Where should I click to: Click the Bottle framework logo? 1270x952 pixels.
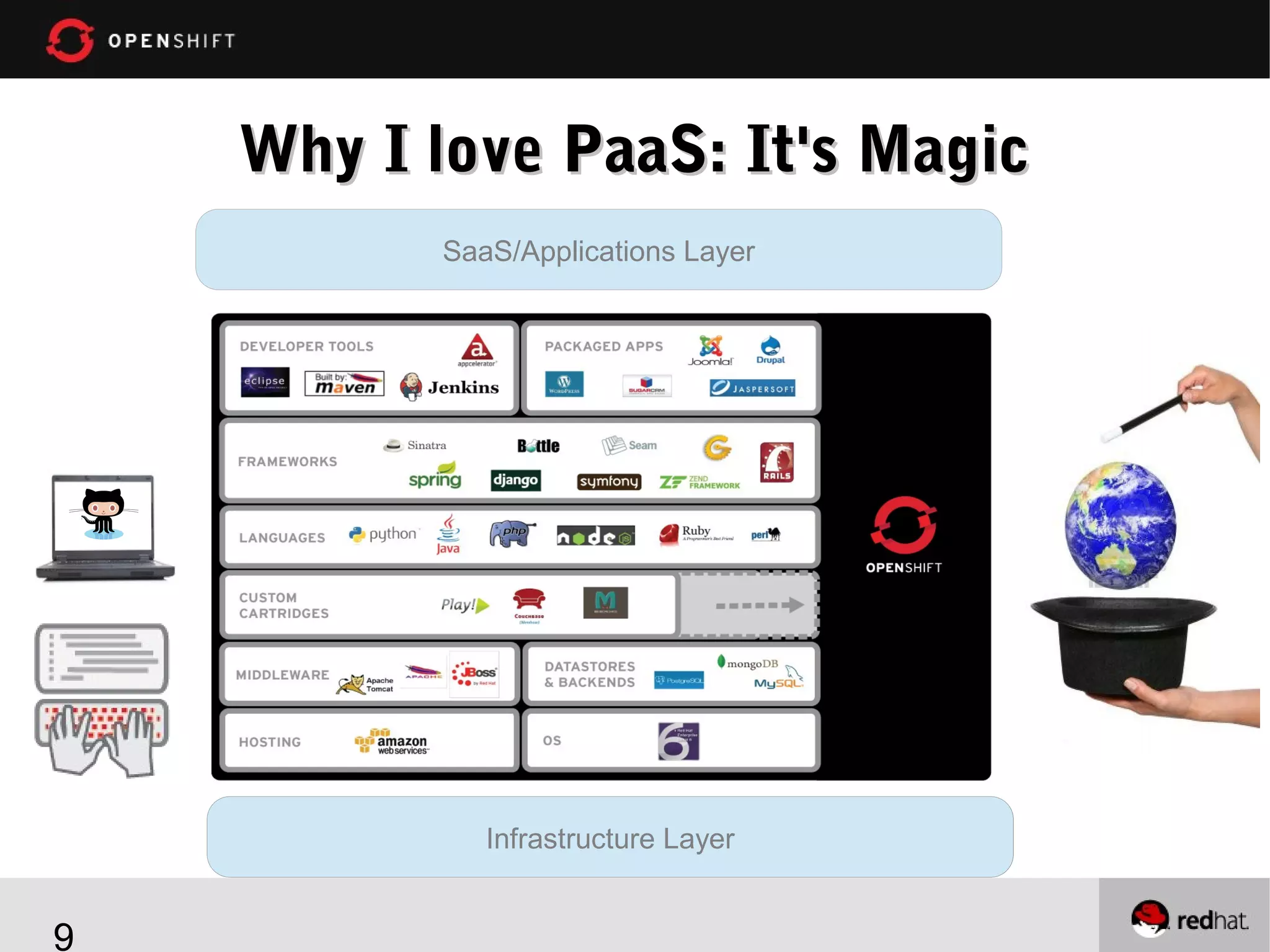click(538, 446)
